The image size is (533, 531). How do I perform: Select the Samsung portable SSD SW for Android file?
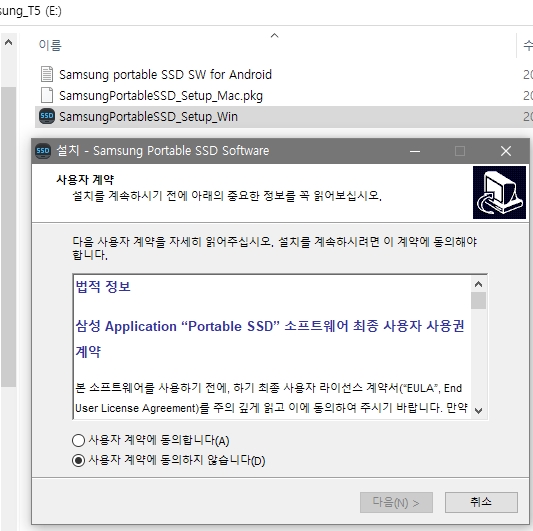pos(165,74)
